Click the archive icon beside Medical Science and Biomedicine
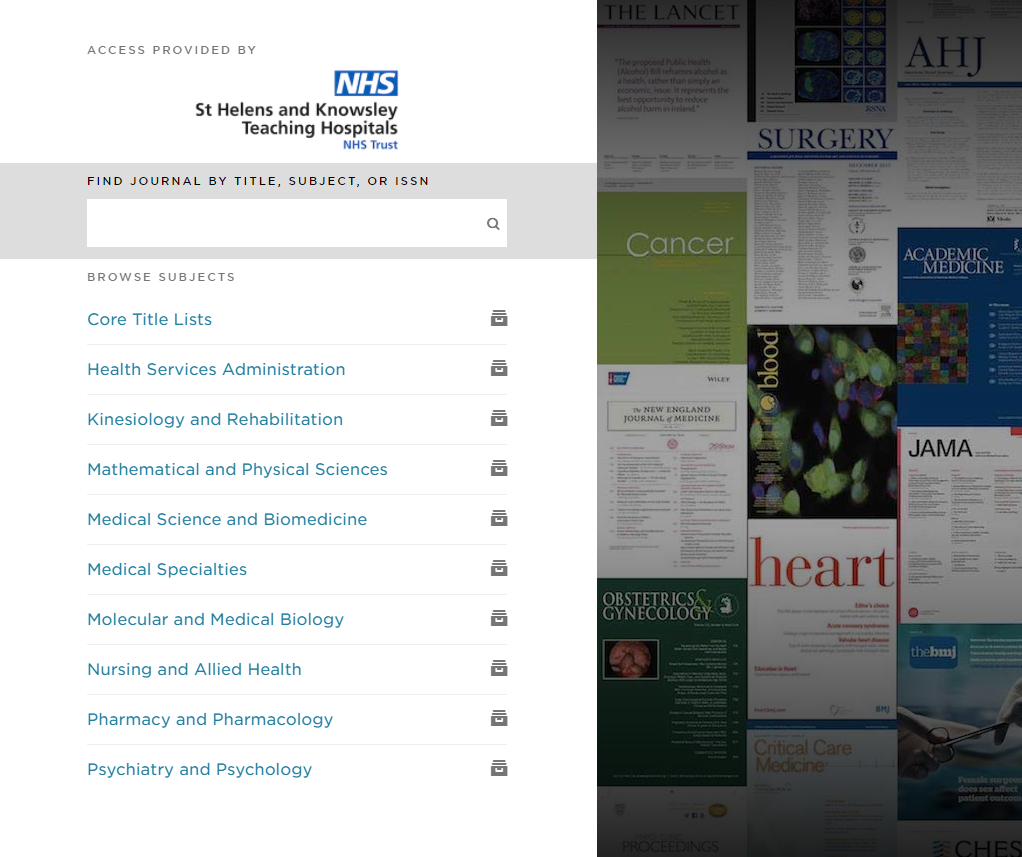The image size is (1022, 857). pos(499,518)
